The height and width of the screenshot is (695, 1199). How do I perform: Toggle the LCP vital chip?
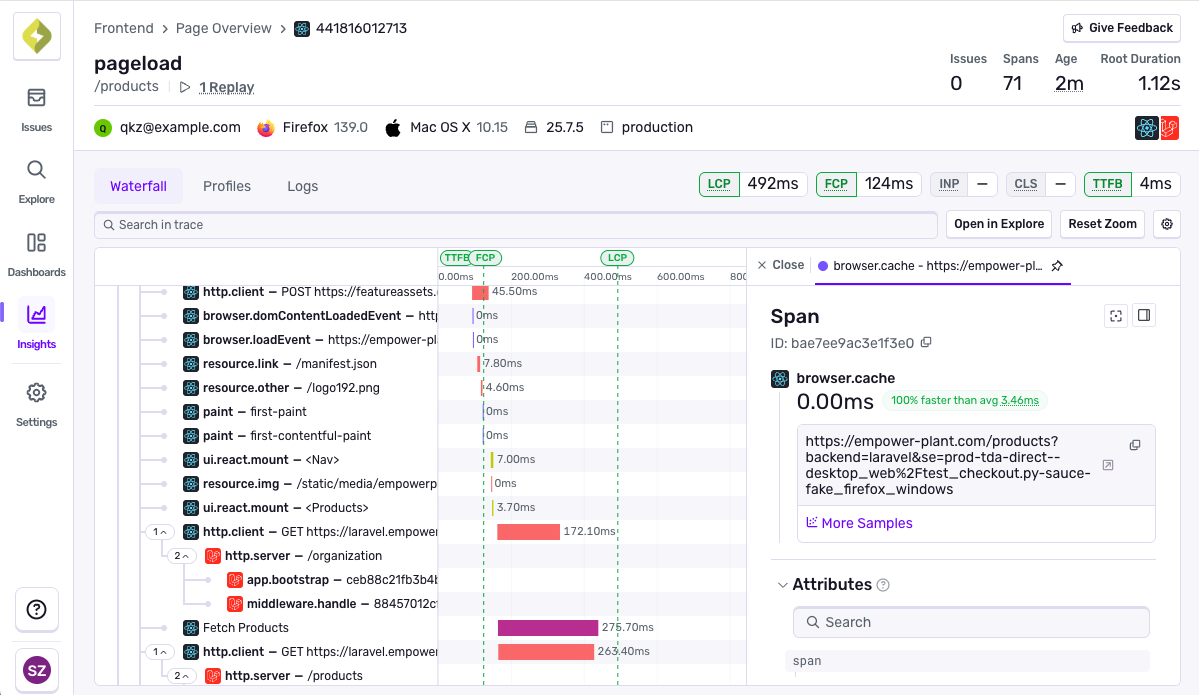719,184
